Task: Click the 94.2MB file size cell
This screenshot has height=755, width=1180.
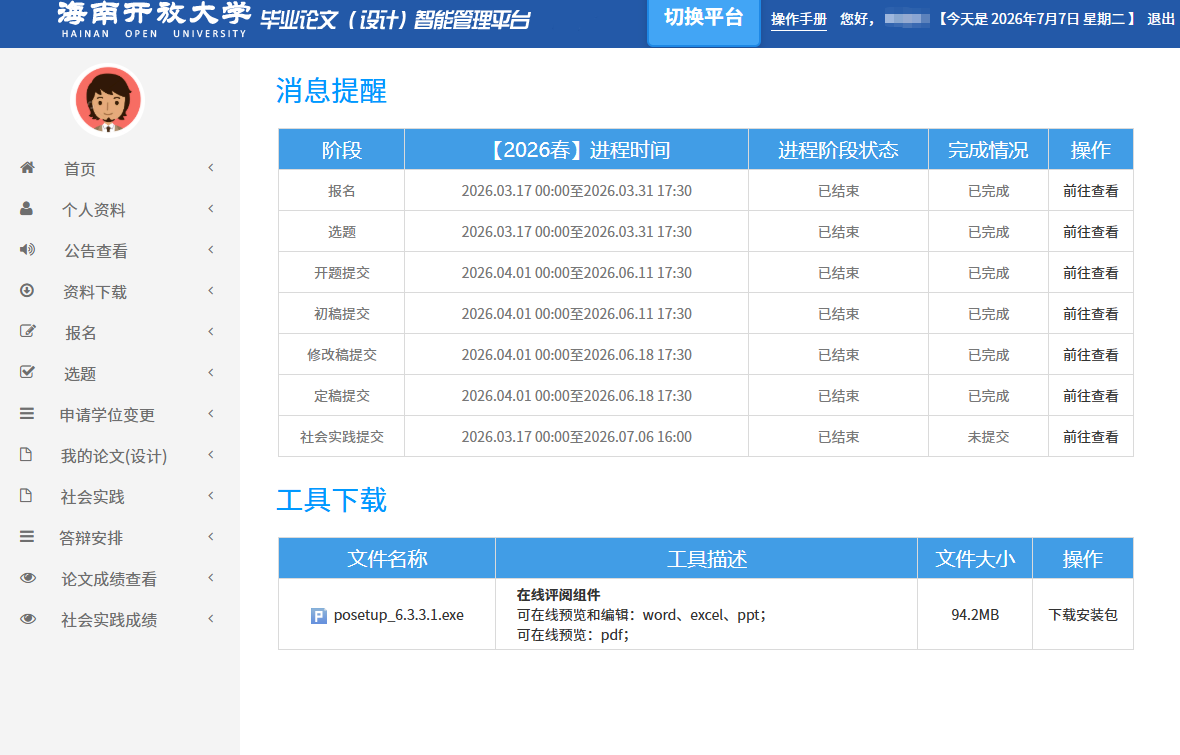Action: [x=975, y=615]
